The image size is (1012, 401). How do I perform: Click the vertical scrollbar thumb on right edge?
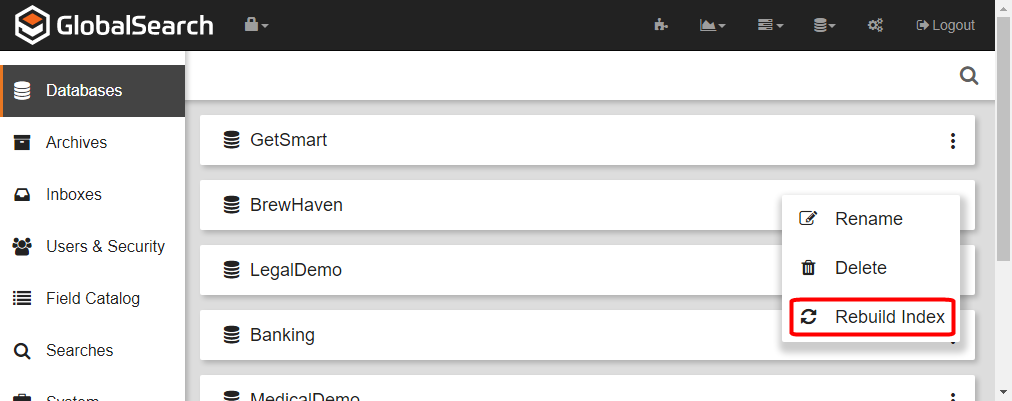pyautogui.click(x=1004, y=140)
